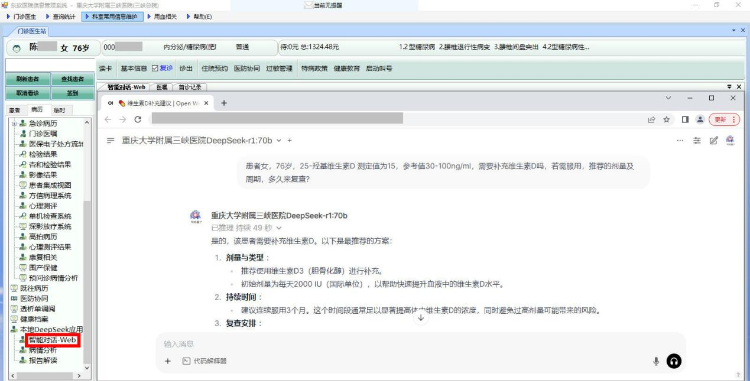Switch to the 病历 sidebar tab
This screenshot has height=381, width=750.
[x=37, y=109]
